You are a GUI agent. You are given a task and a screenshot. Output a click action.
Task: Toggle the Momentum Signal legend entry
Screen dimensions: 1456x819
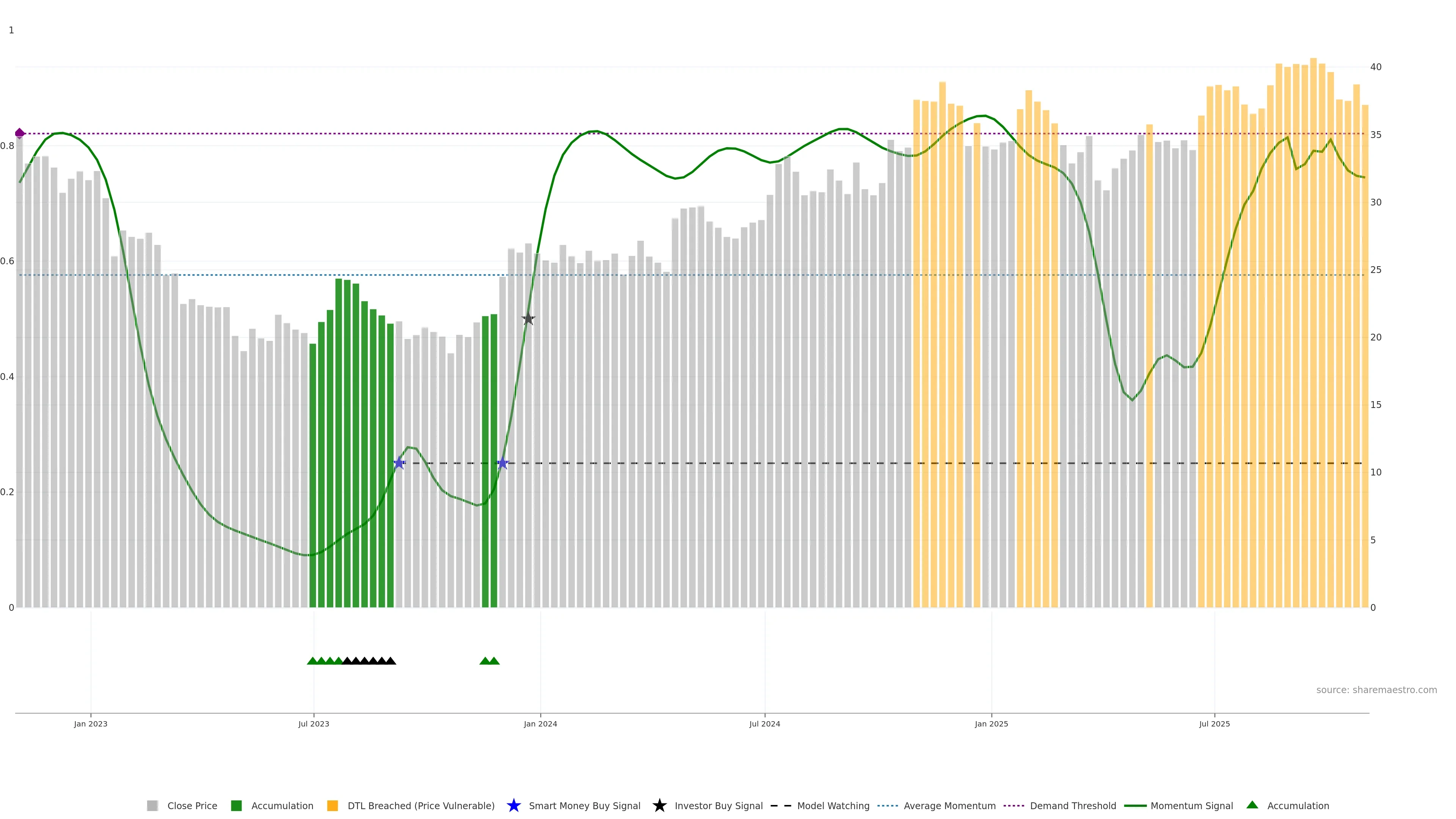[1191, 805]
